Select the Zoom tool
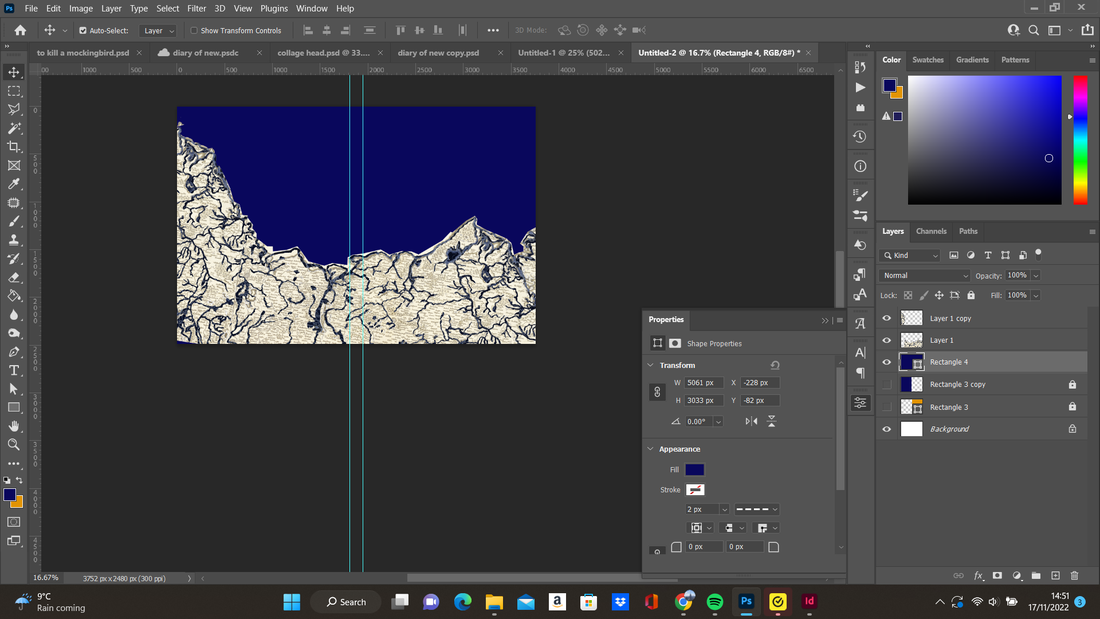Image resolution: width=1100 pixels, height=619 pixels. tap(13, 444)
